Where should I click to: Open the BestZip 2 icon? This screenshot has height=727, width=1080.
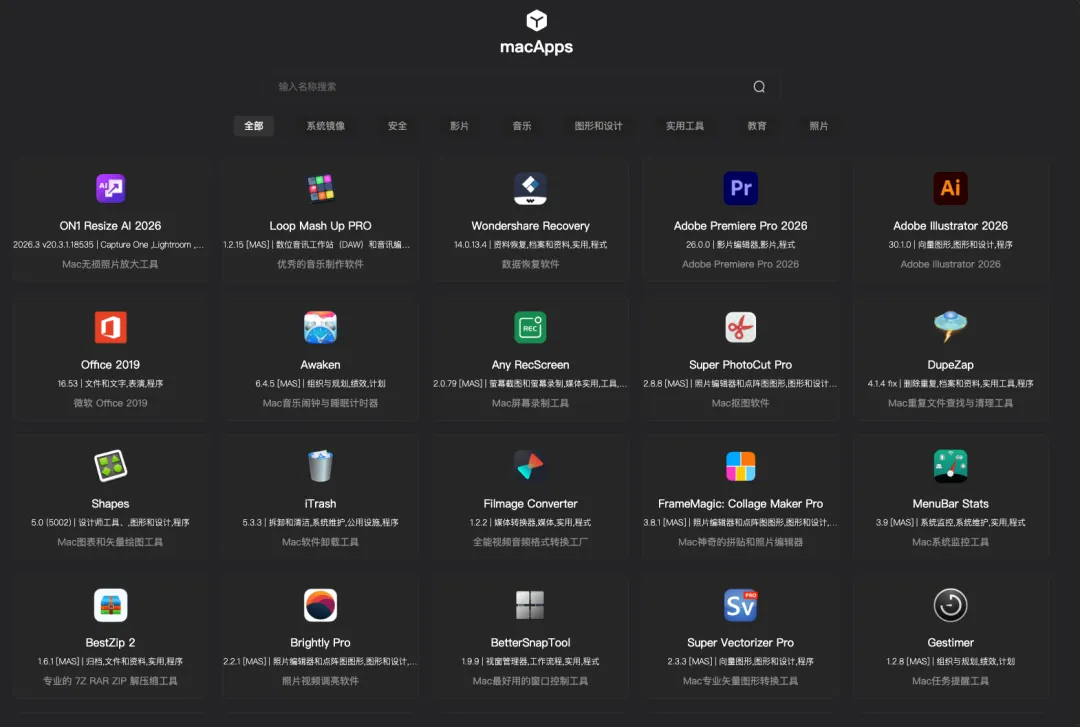pyautogui.click(x=110, y=605)
